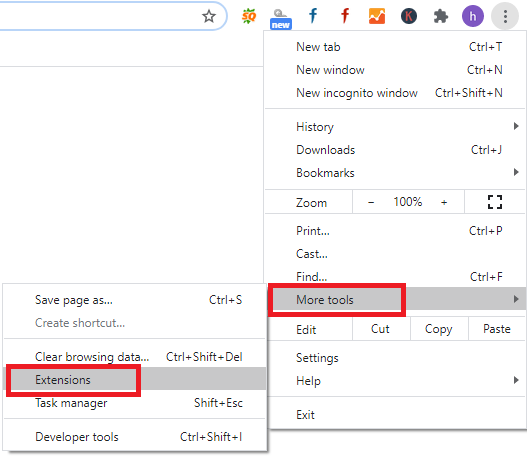Image resolution: width=527 pixels, height=457 pixels.
Task: Click the three-dot Chrome menu button
Action: pos(505,16)
